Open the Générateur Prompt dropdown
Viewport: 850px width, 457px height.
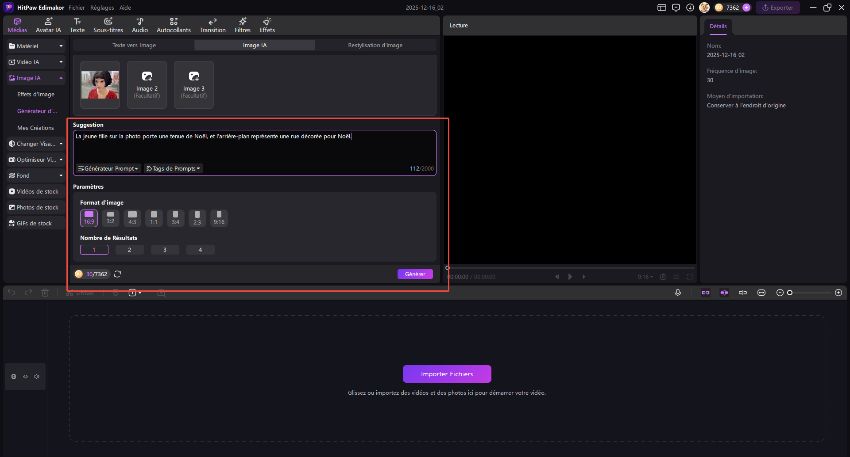click(108, 168)
